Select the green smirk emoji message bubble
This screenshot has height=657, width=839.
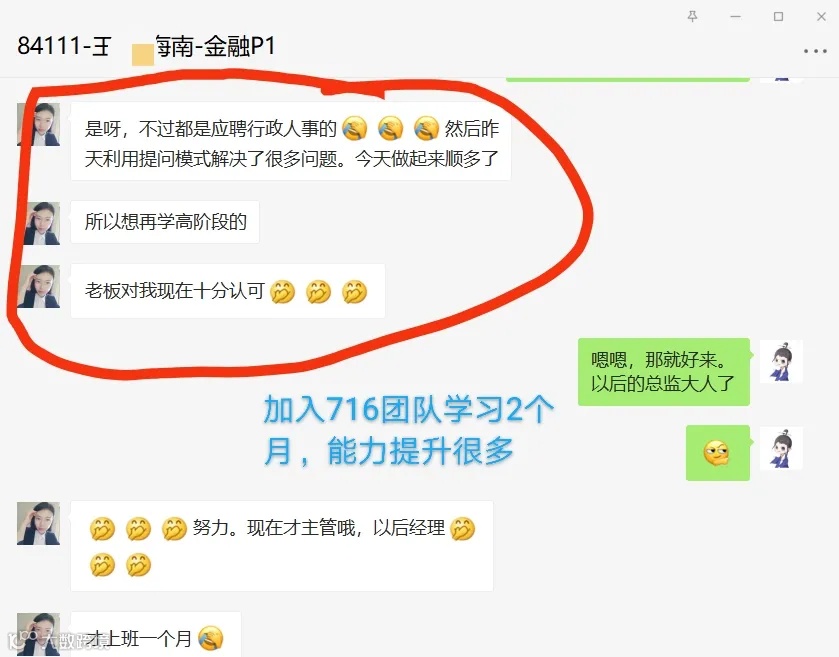(718, 453)
